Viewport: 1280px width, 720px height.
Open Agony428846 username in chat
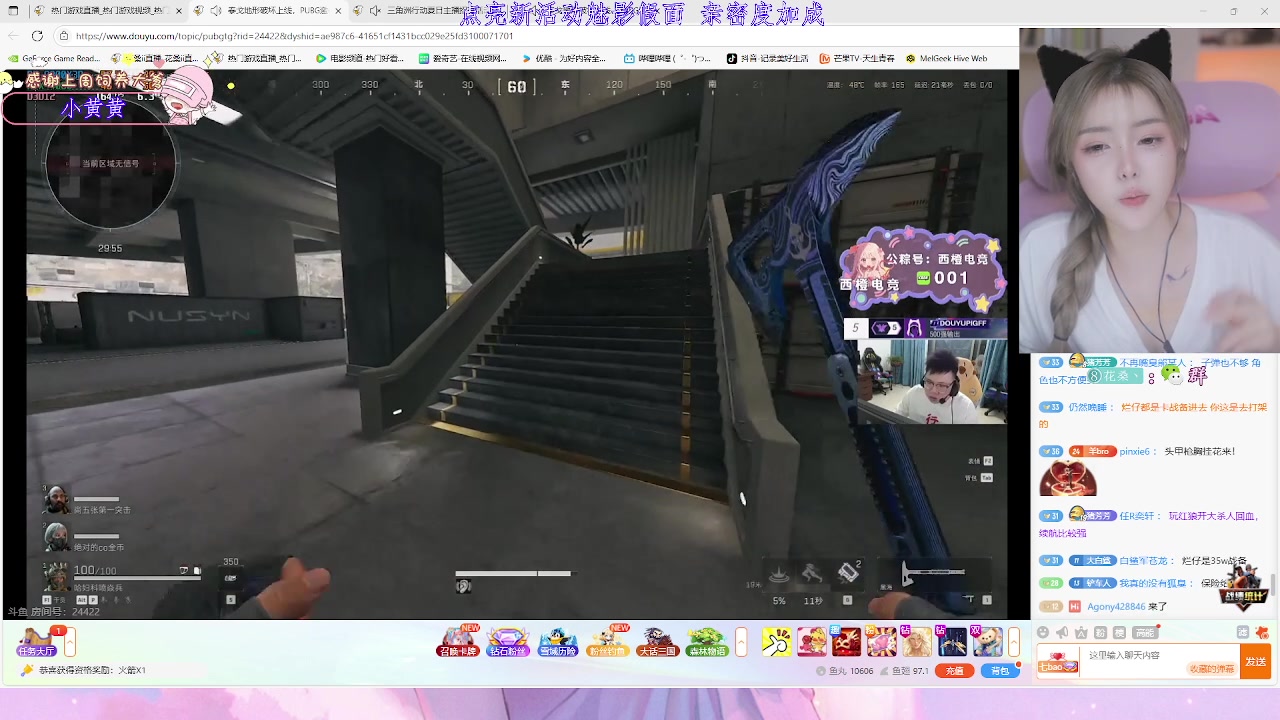(1115, 607)
